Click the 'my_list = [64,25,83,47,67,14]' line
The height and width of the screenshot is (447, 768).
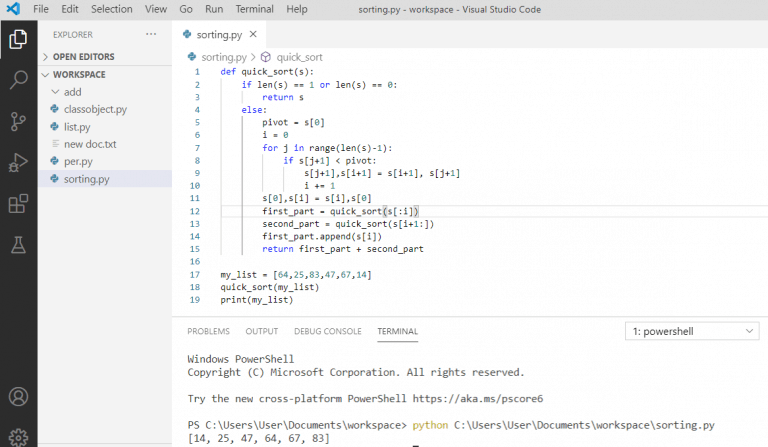coord(296,275)
